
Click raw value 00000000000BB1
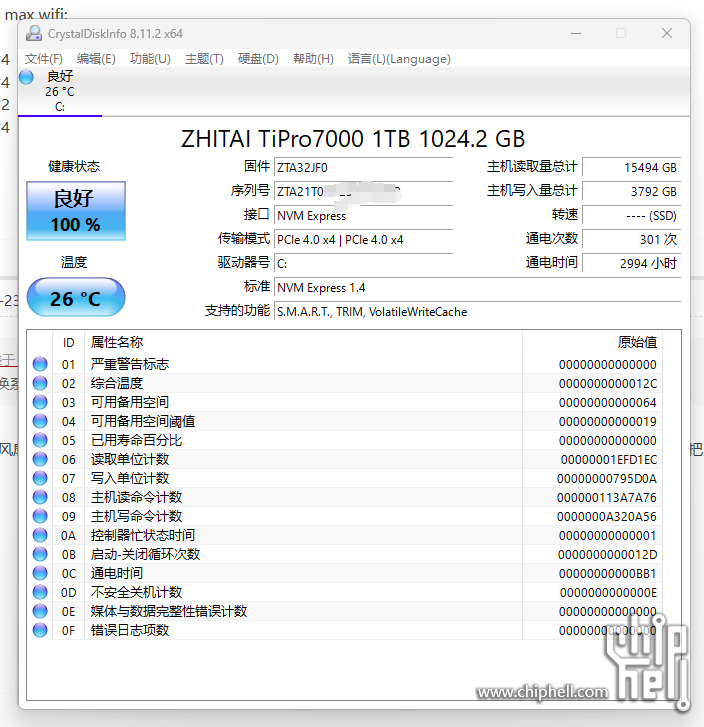pos(608,574)
